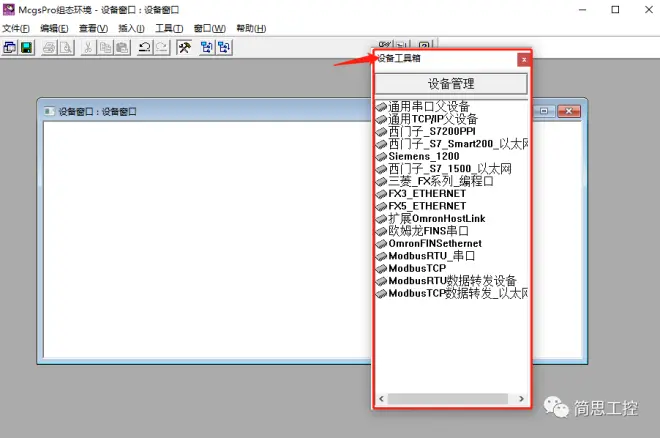Image resolution: width=660 pixels, height=438 pixels.
Task: Open the 文件(F) menu
Action: [x=16, y=28]
